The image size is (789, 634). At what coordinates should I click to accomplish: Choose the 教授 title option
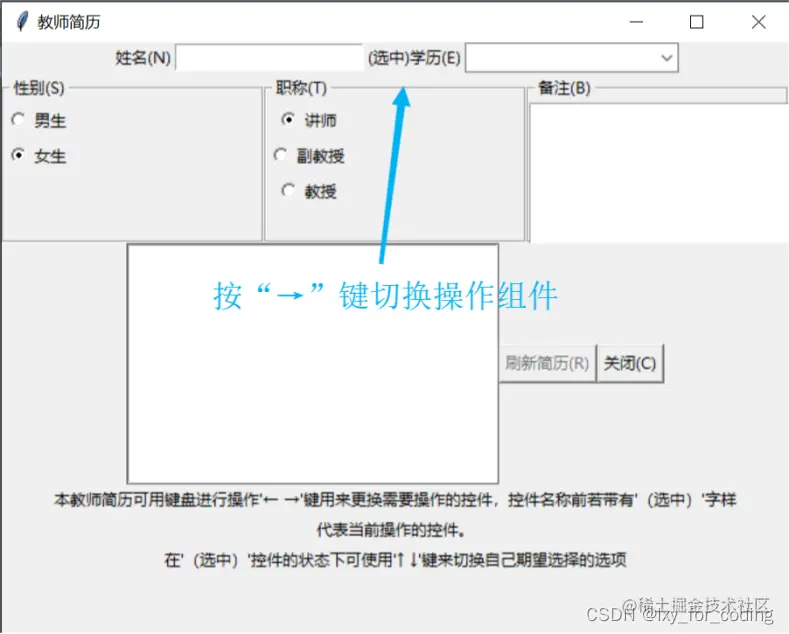click(x=288, y=191)
